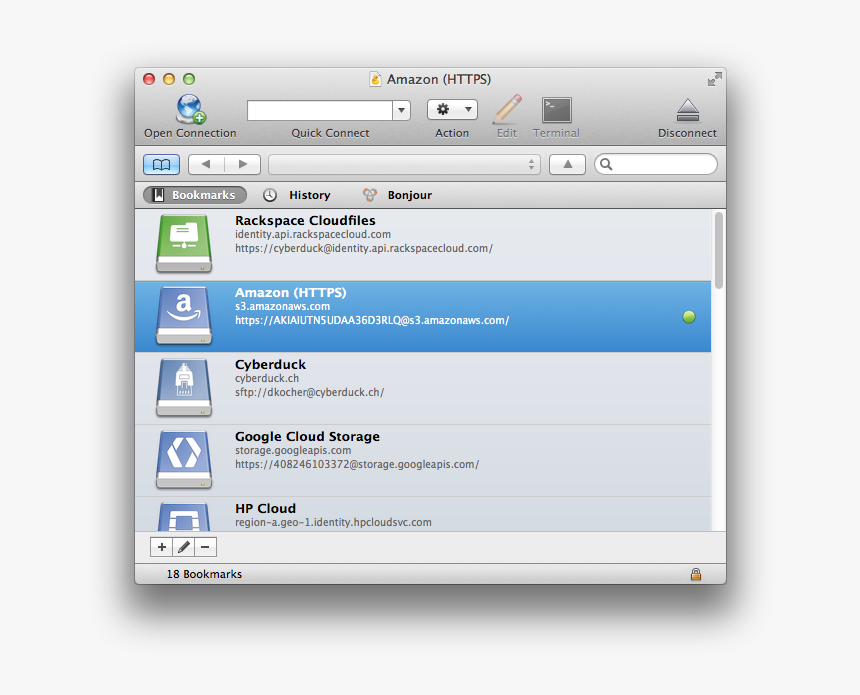860x695 pixels.
Task: Toggle the bookmarks book view button
Action: click(161, 163)
